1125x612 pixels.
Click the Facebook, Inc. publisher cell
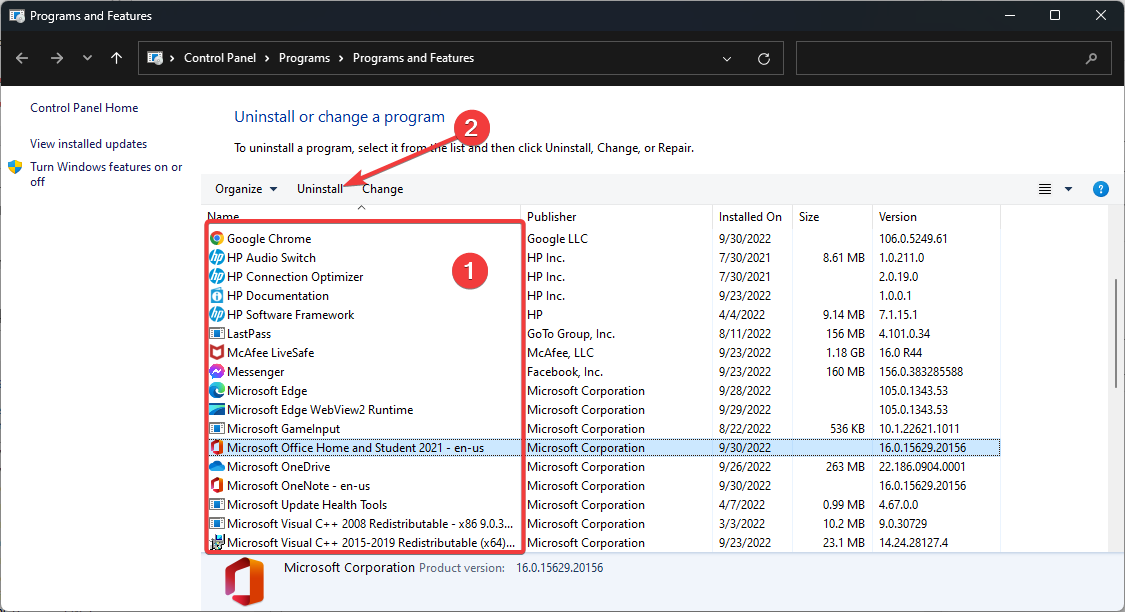(x=565, y=372)
